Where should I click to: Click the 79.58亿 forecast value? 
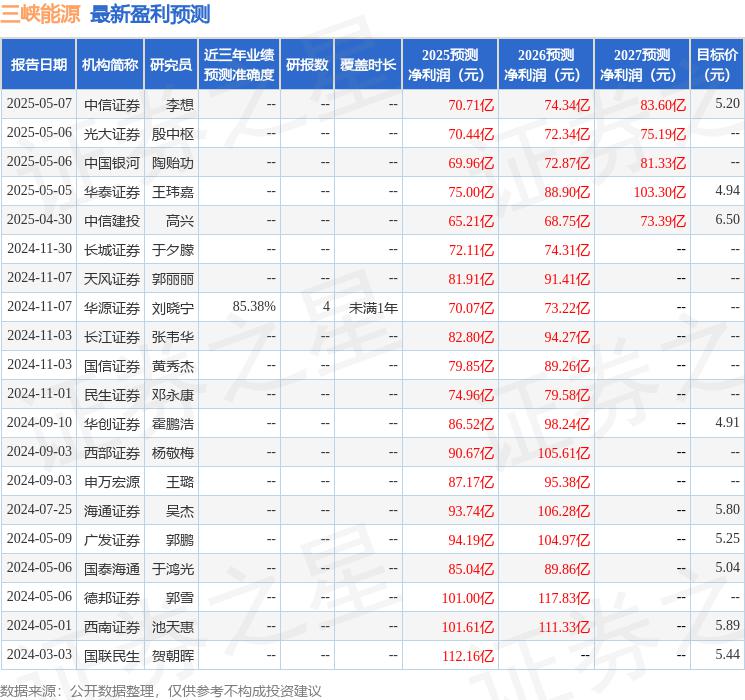567,395
